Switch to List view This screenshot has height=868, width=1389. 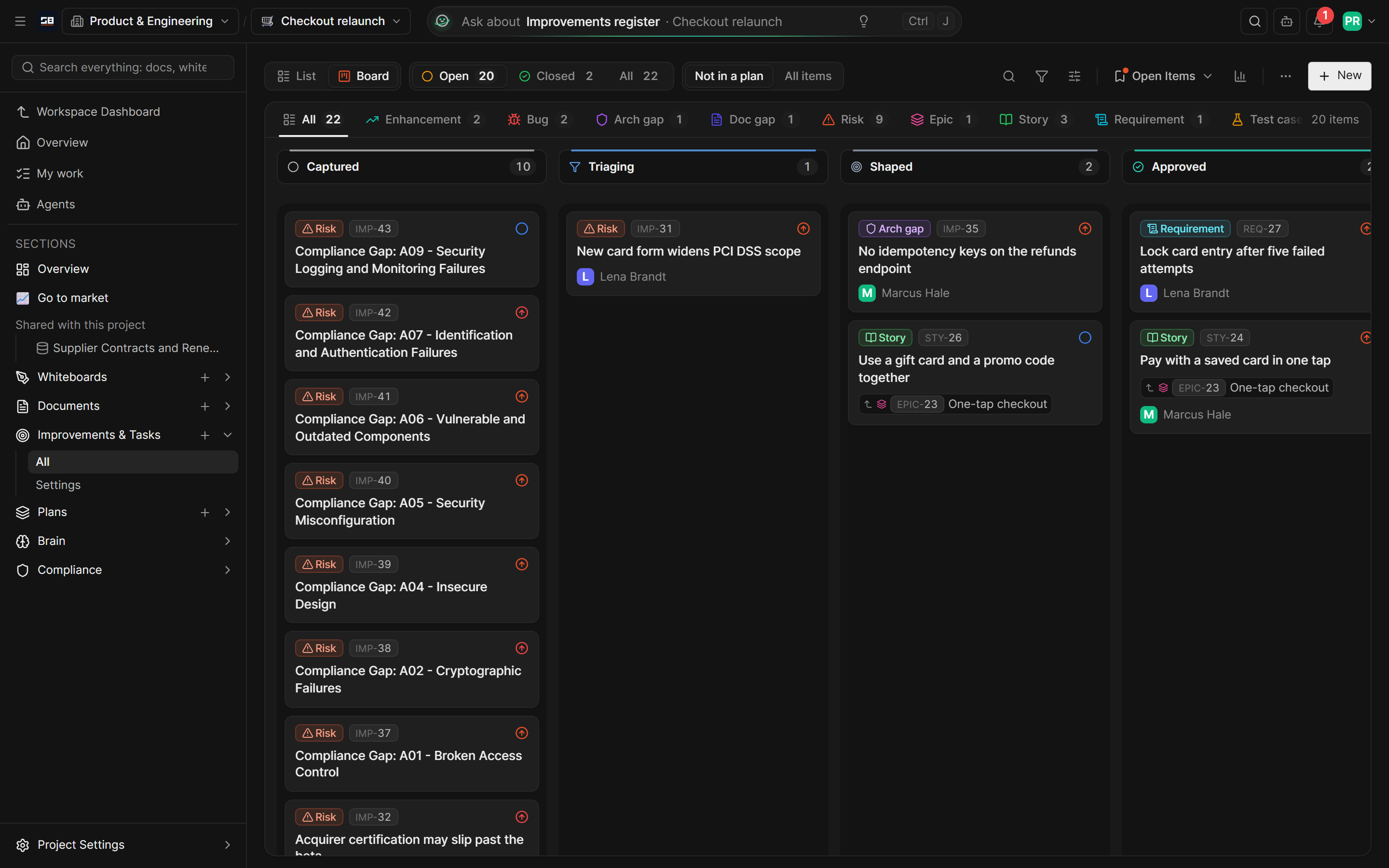(297, 76)
